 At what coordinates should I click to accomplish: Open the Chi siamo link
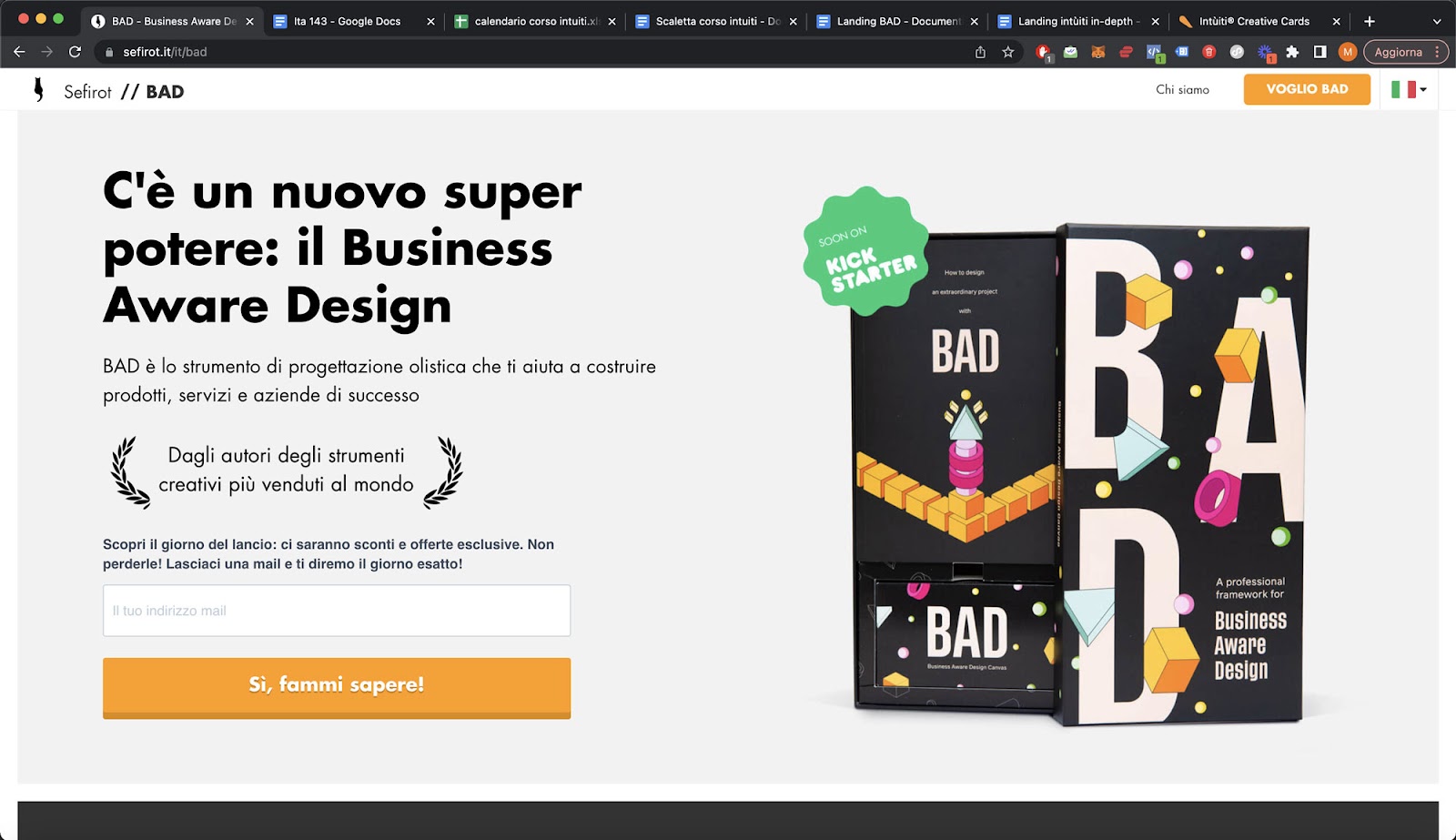pos(1182,89)
